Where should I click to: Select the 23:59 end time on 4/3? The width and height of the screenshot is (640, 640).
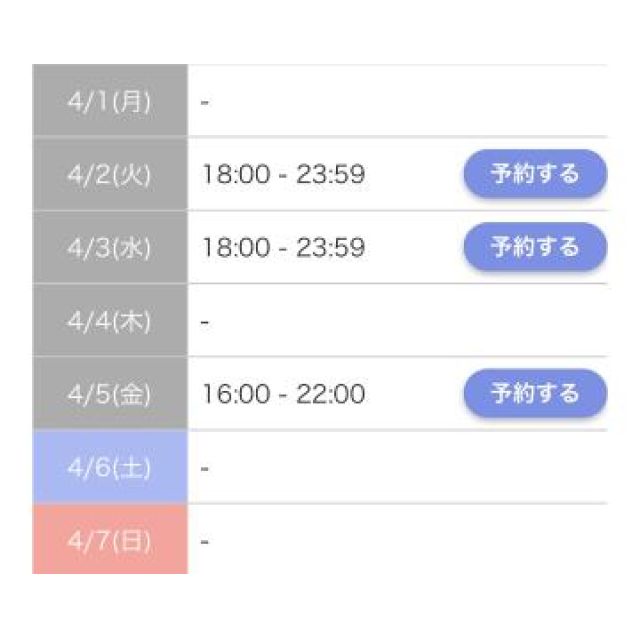click(x=332, y=248)
